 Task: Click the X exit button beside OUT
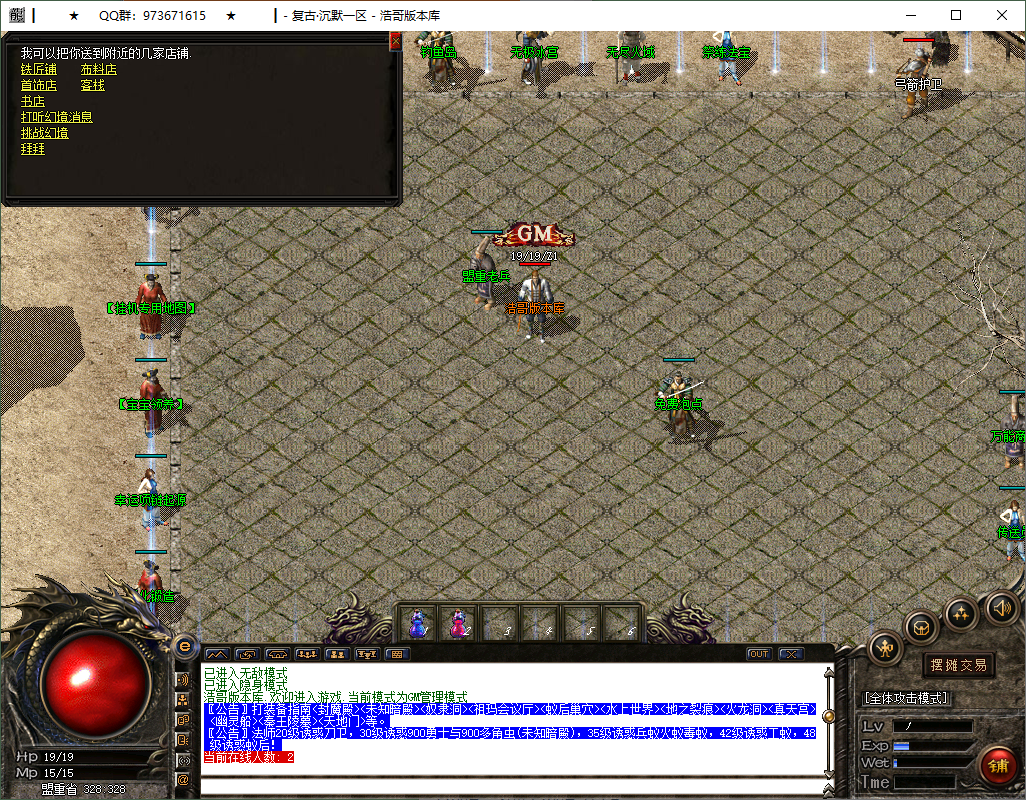791,654
